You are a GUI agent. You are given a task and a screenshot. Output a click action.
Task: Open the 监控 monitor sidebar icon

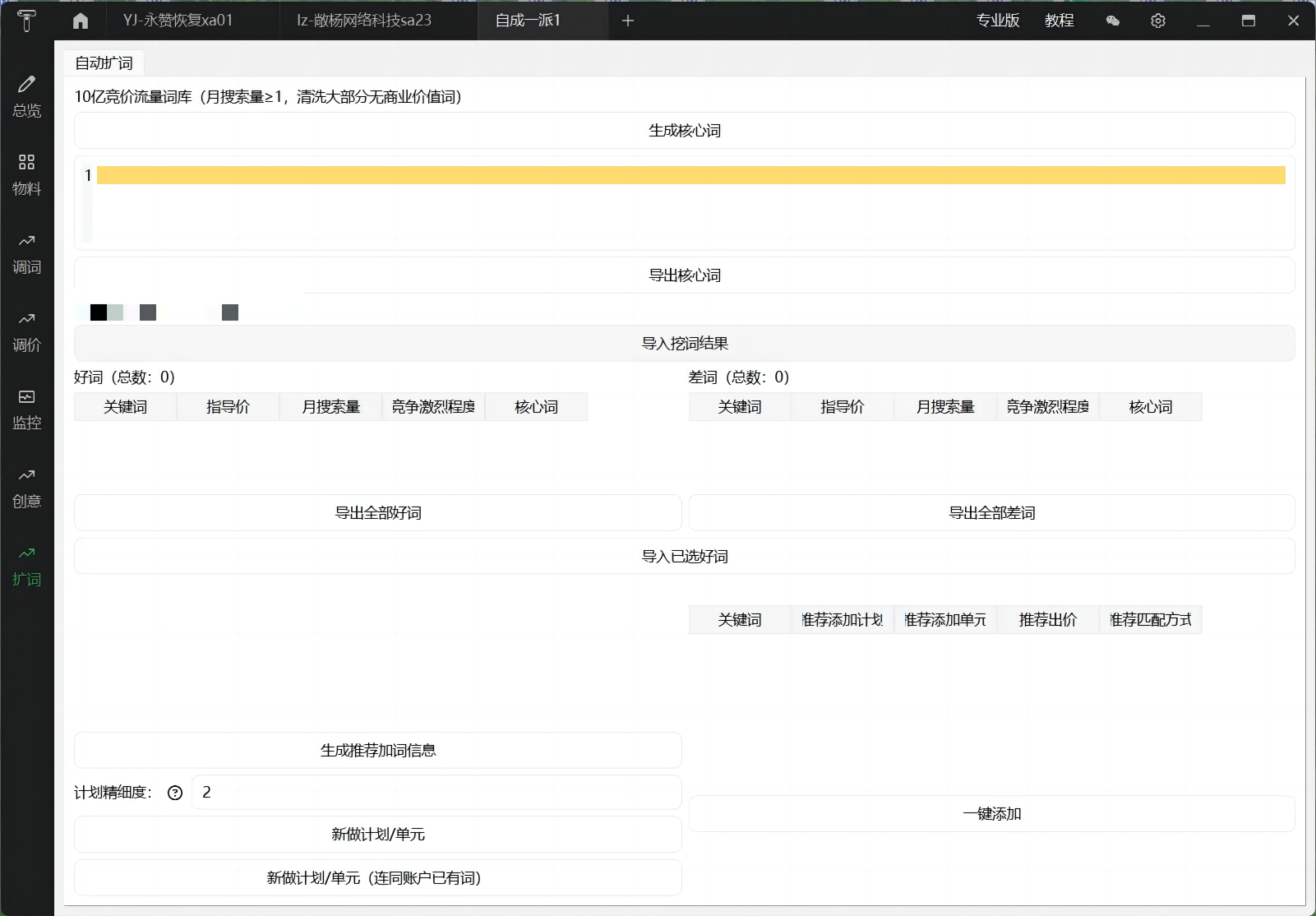(26, 409)
